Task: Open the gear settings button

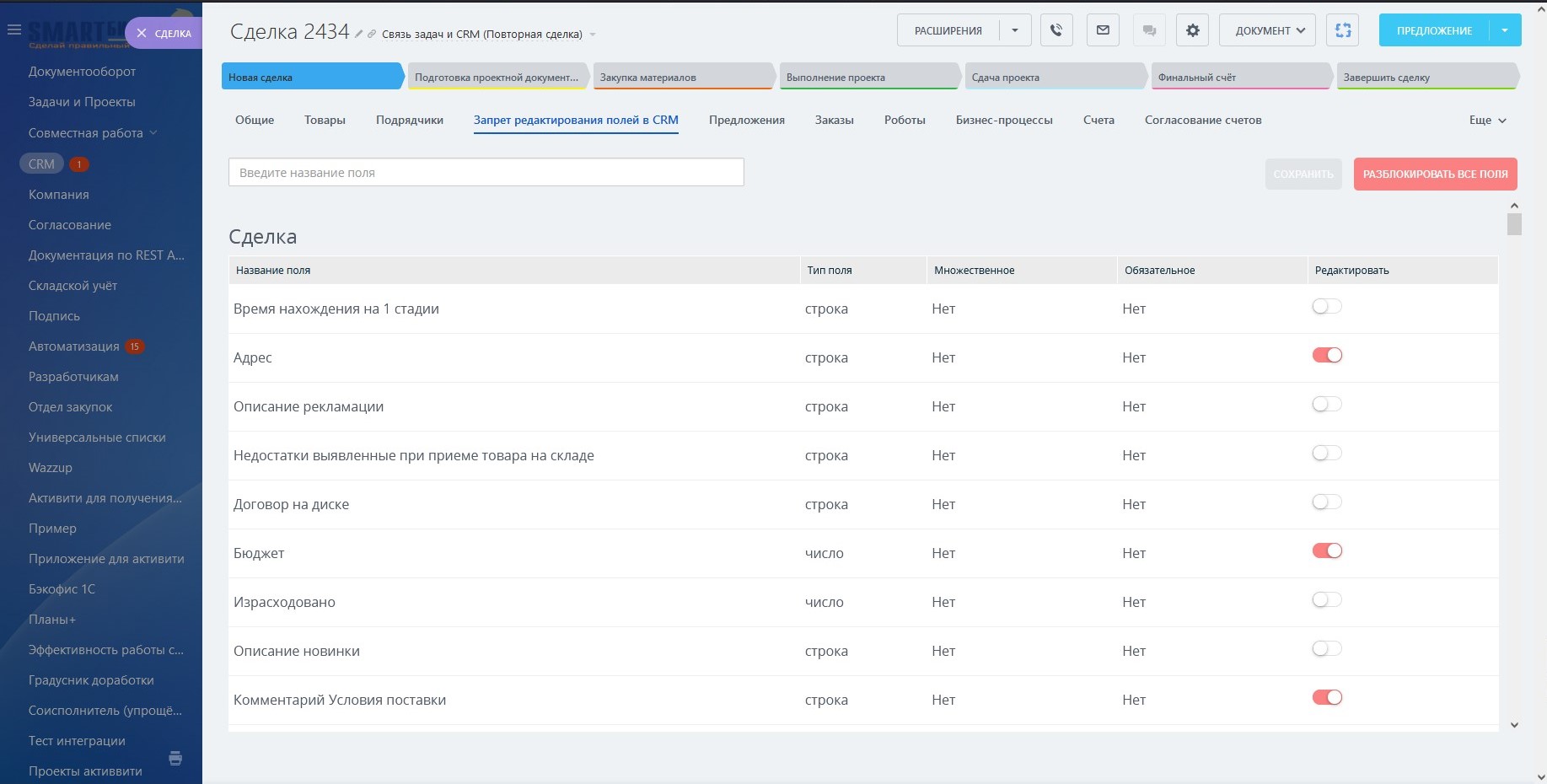Action: tap(1192, 30)
